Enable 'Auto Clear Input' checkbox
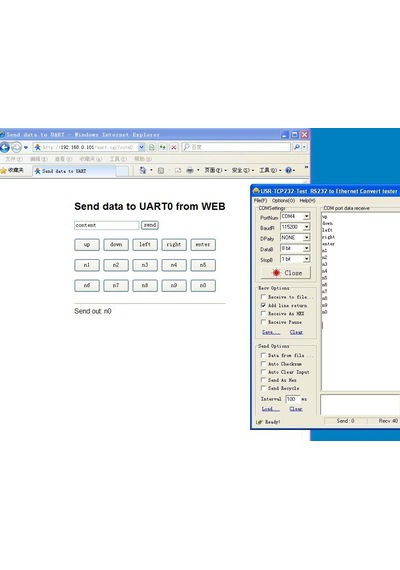Viewport: 400px width, 570px height. pos(263,372)
